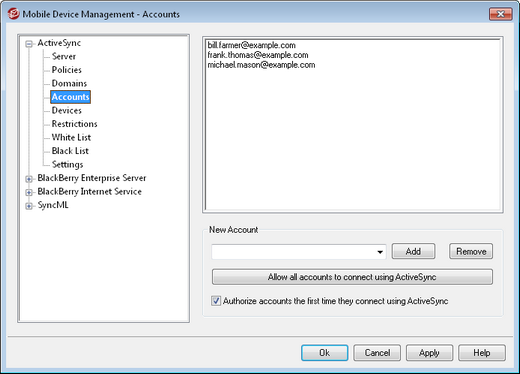
Task: Click Allow all accounts to connect button
Action: pyautogui.click(x=352, y=277)
